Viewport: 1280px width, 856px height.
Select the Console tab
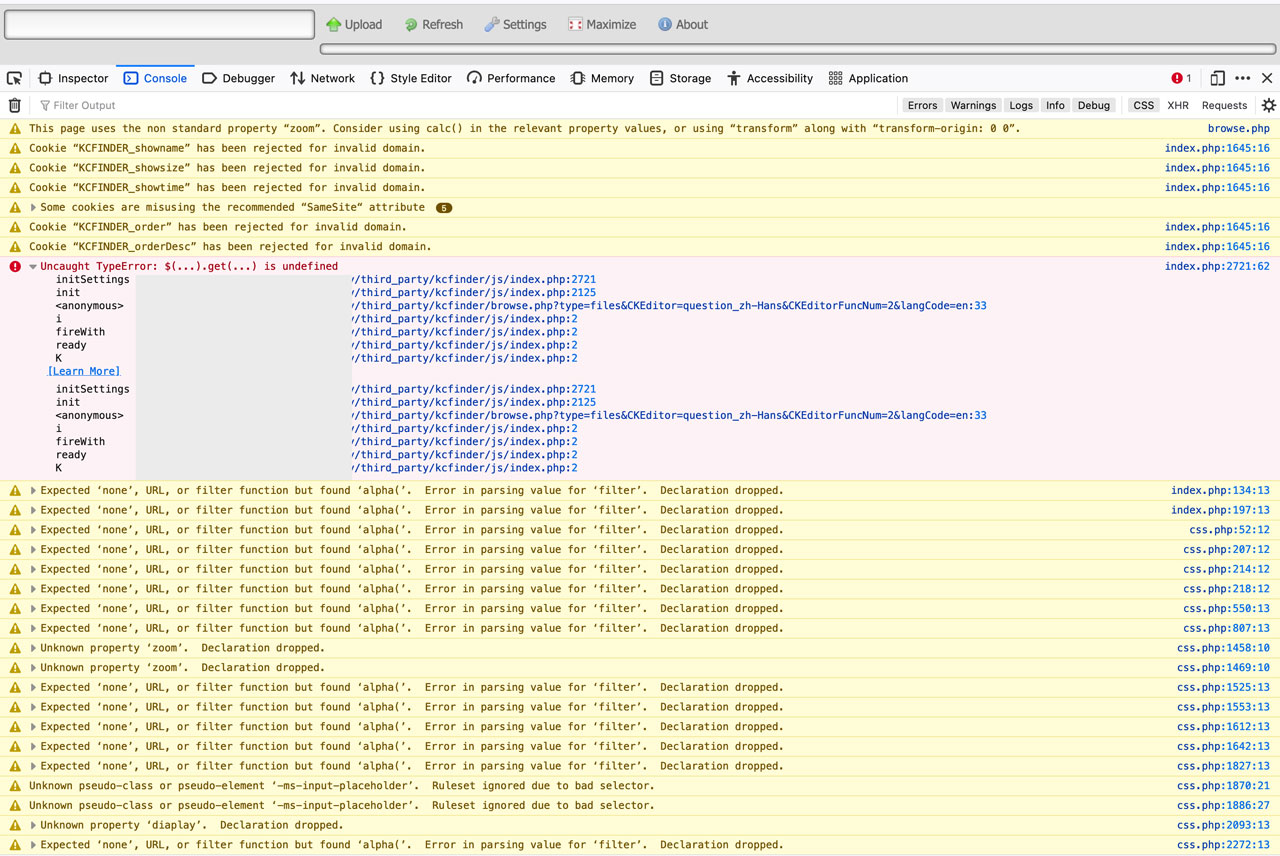155,78
